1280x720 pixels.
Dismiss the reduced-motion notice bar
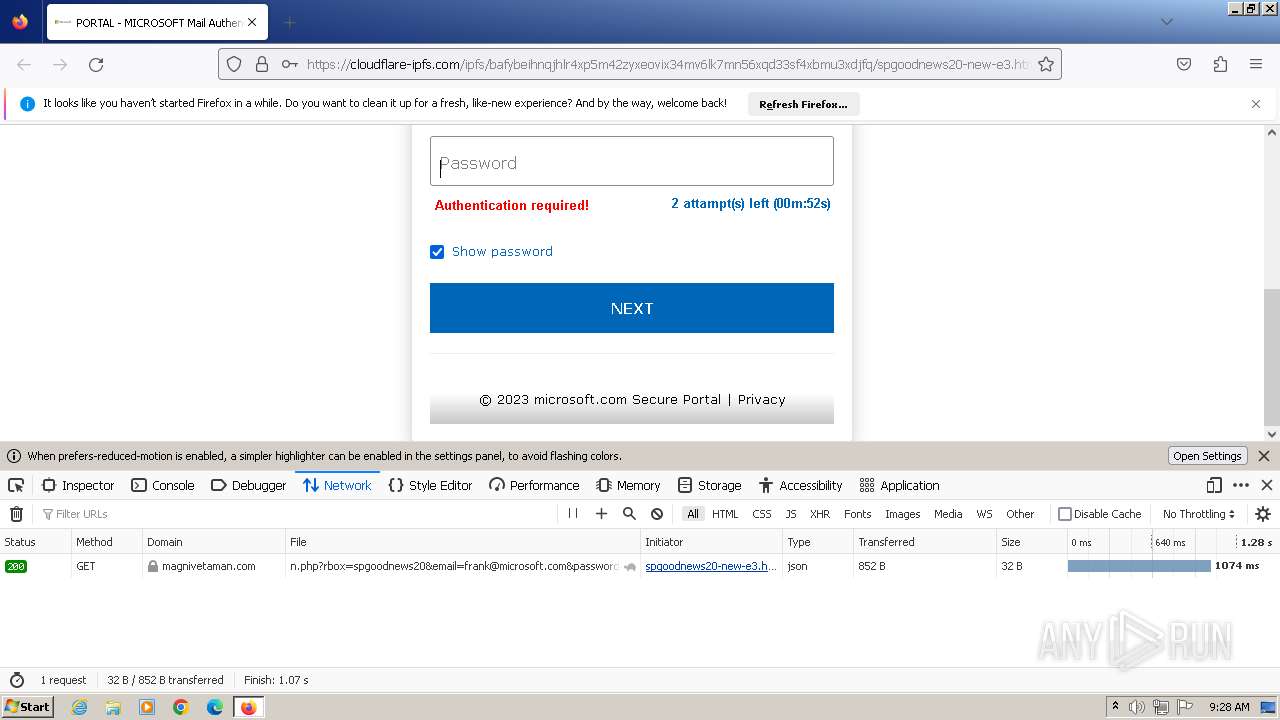pyautogui.click(x=1264, y=456)
